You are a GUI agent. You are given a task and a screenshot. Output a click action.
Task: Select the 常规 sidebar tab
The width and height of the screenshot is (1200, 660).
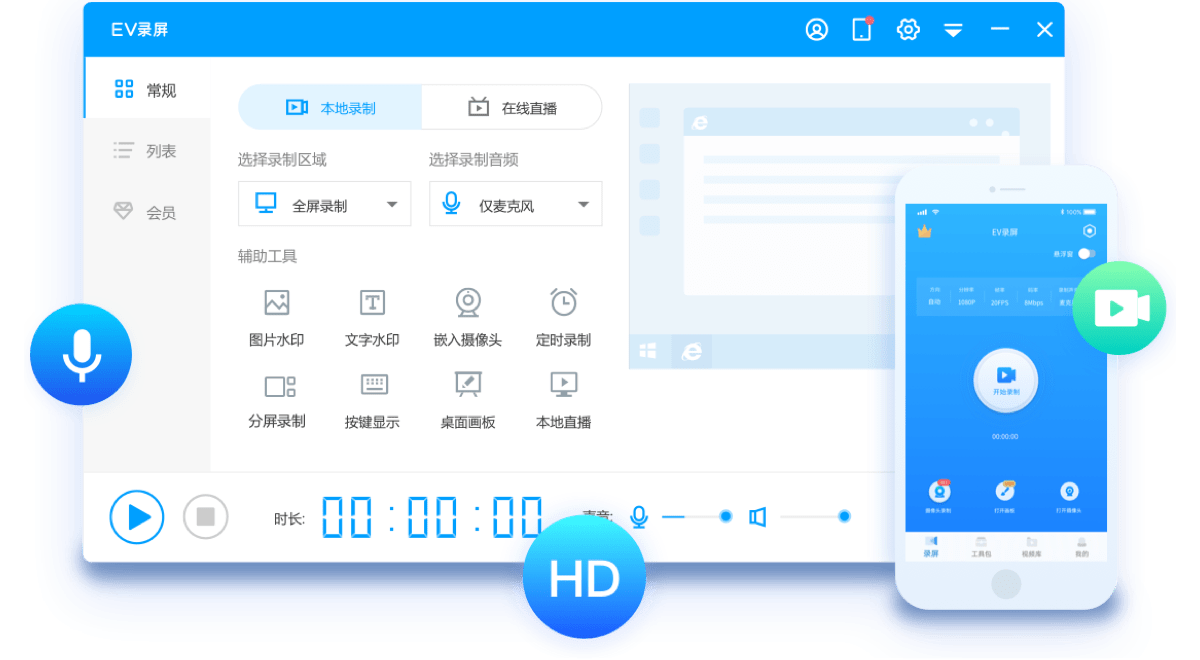[146, 90]
